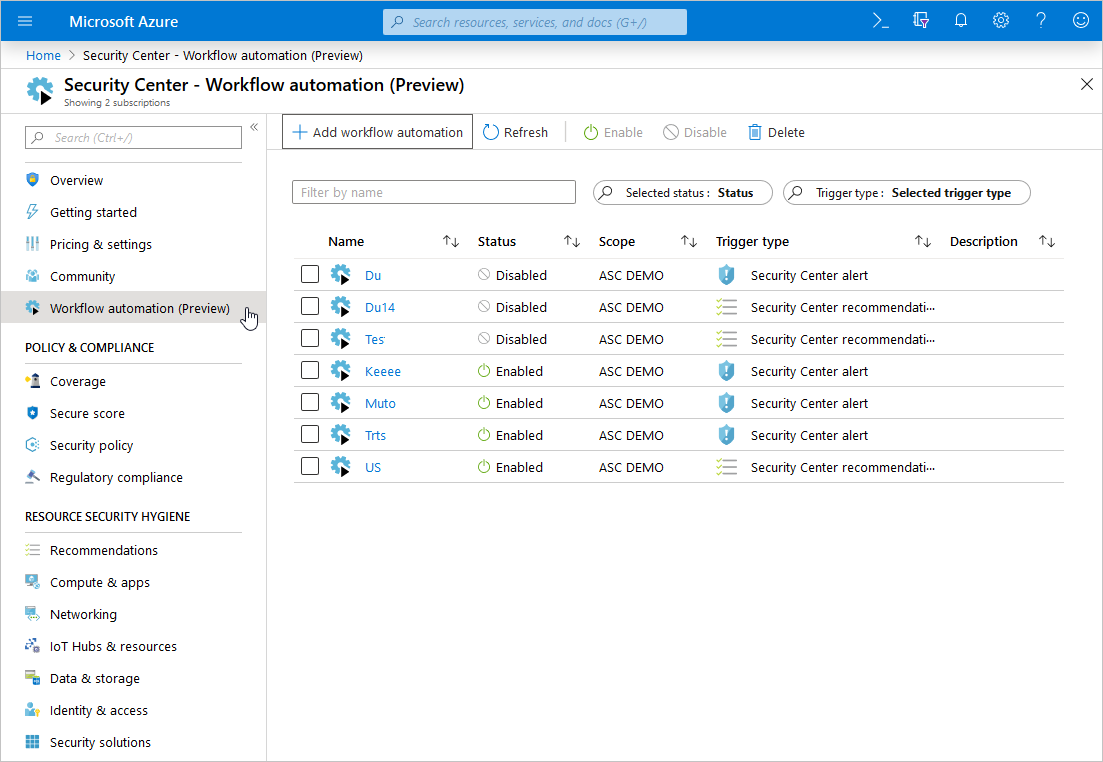Sort the table by Trigger type arrows

point(923,241)
